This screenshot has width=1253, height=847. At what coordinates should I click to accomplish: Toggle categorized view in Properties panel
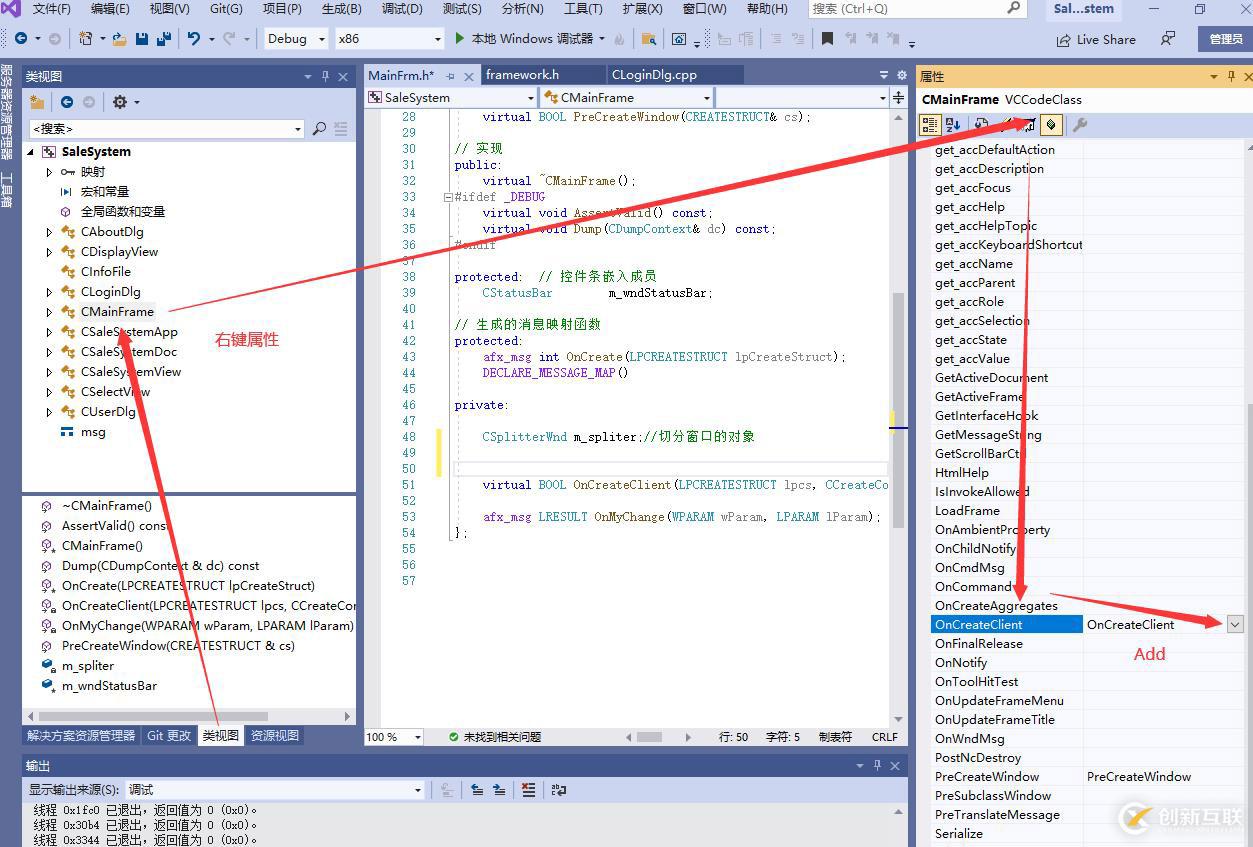(x=929, y=125)
